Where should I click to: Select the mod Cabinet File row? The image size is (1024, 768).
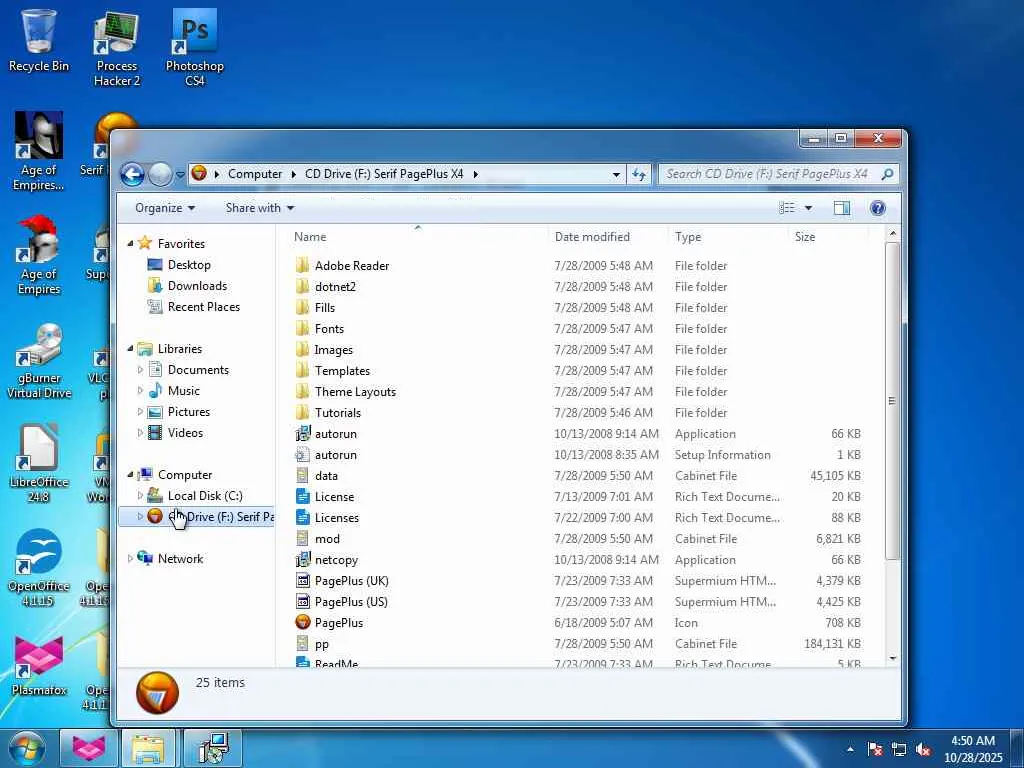click(577, 539)
